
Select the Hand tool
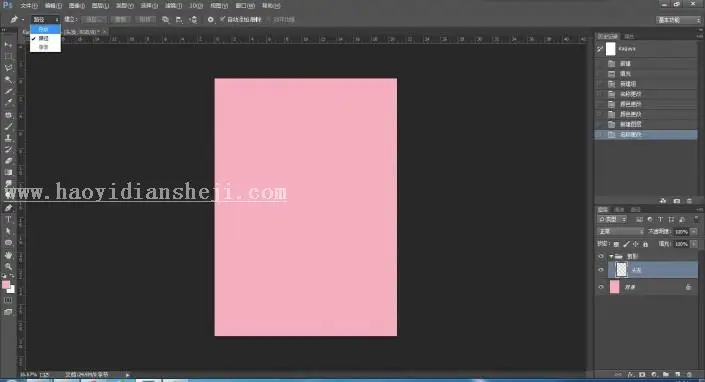click(8, 255)
